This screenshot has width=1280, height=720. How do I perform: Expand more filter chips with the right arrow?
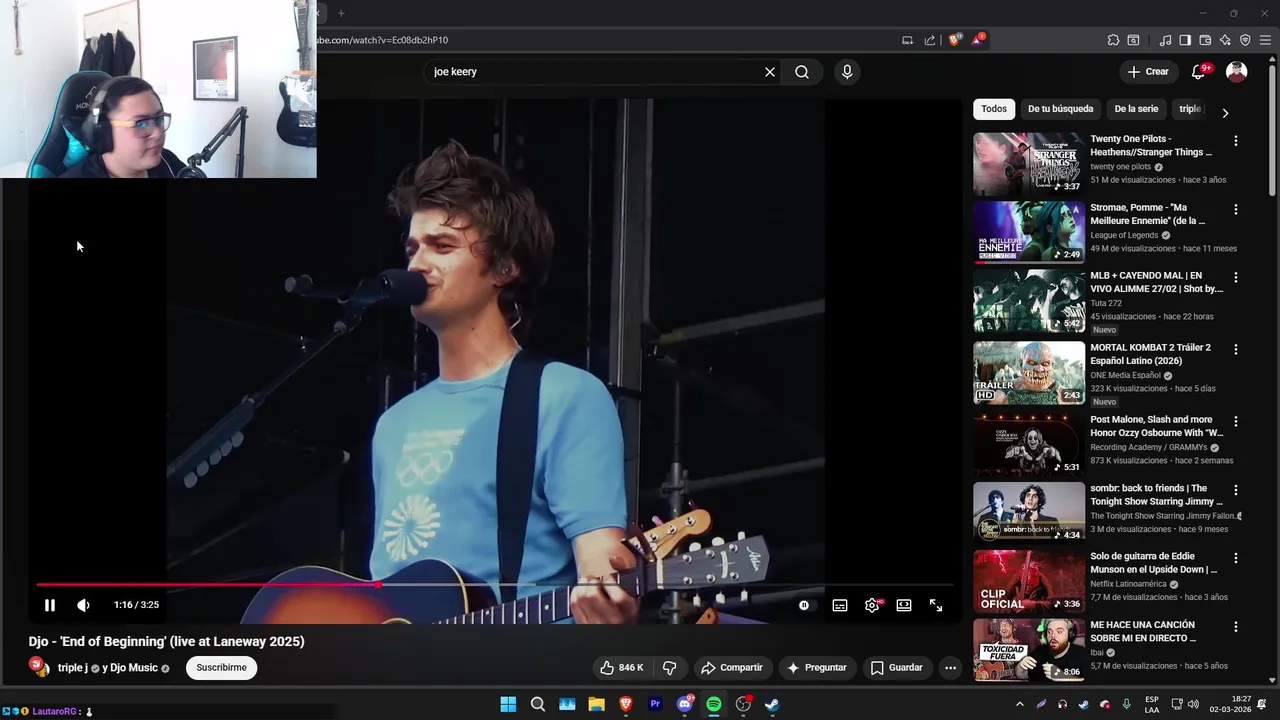[1225, 113]
